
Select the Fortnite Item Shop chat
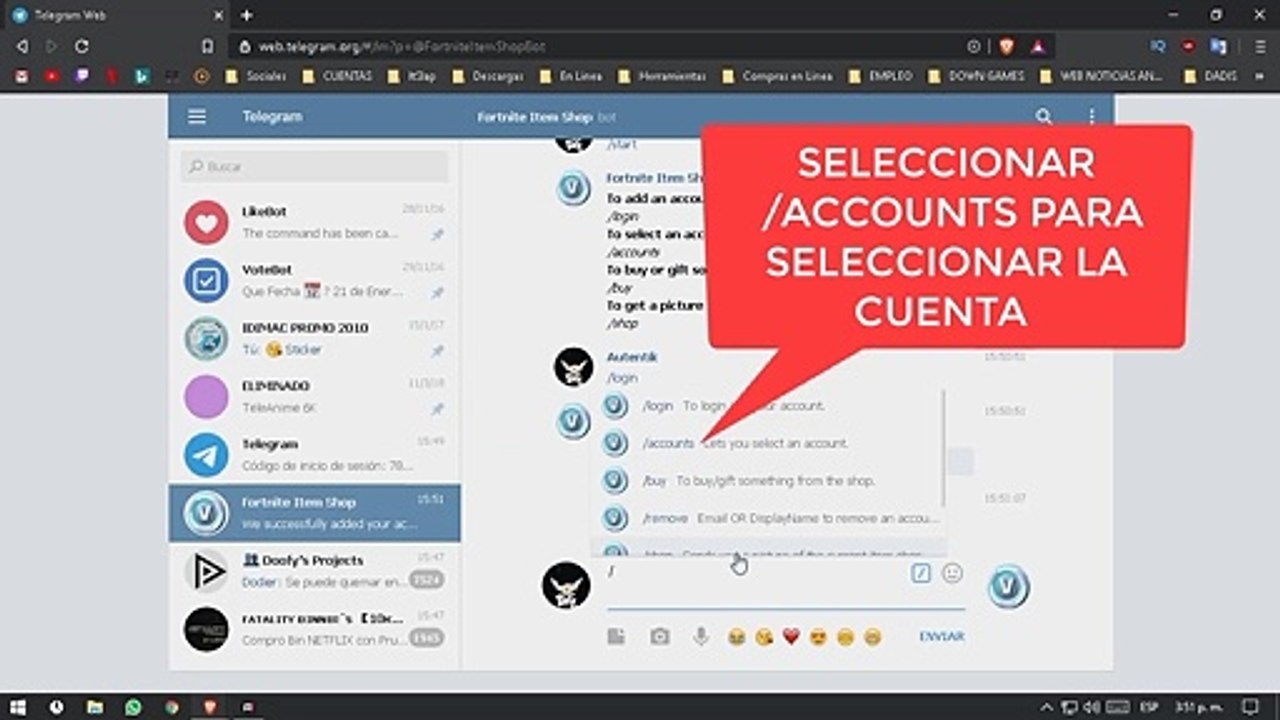[314, 512]
